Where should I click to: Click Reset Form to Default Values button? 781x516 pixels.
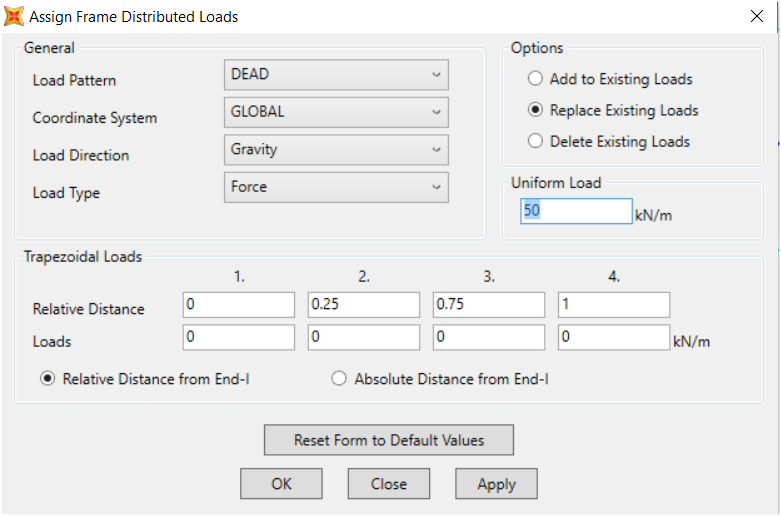point(389,440)
